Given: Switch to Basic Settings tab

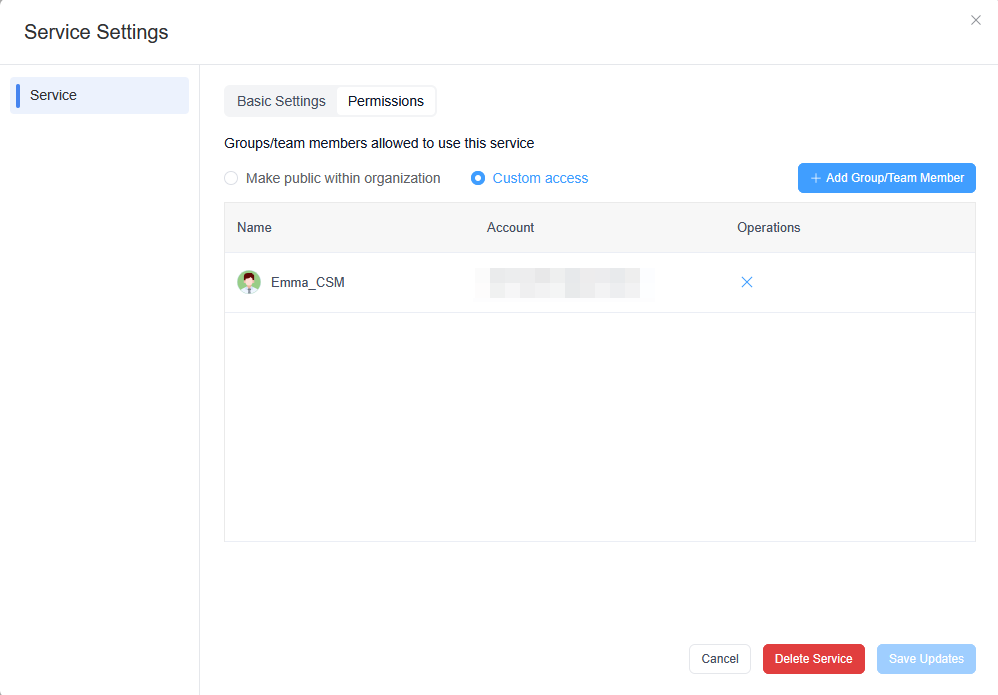Looking at the screenshot, I should pyautogui.click(x=281, y=101).
